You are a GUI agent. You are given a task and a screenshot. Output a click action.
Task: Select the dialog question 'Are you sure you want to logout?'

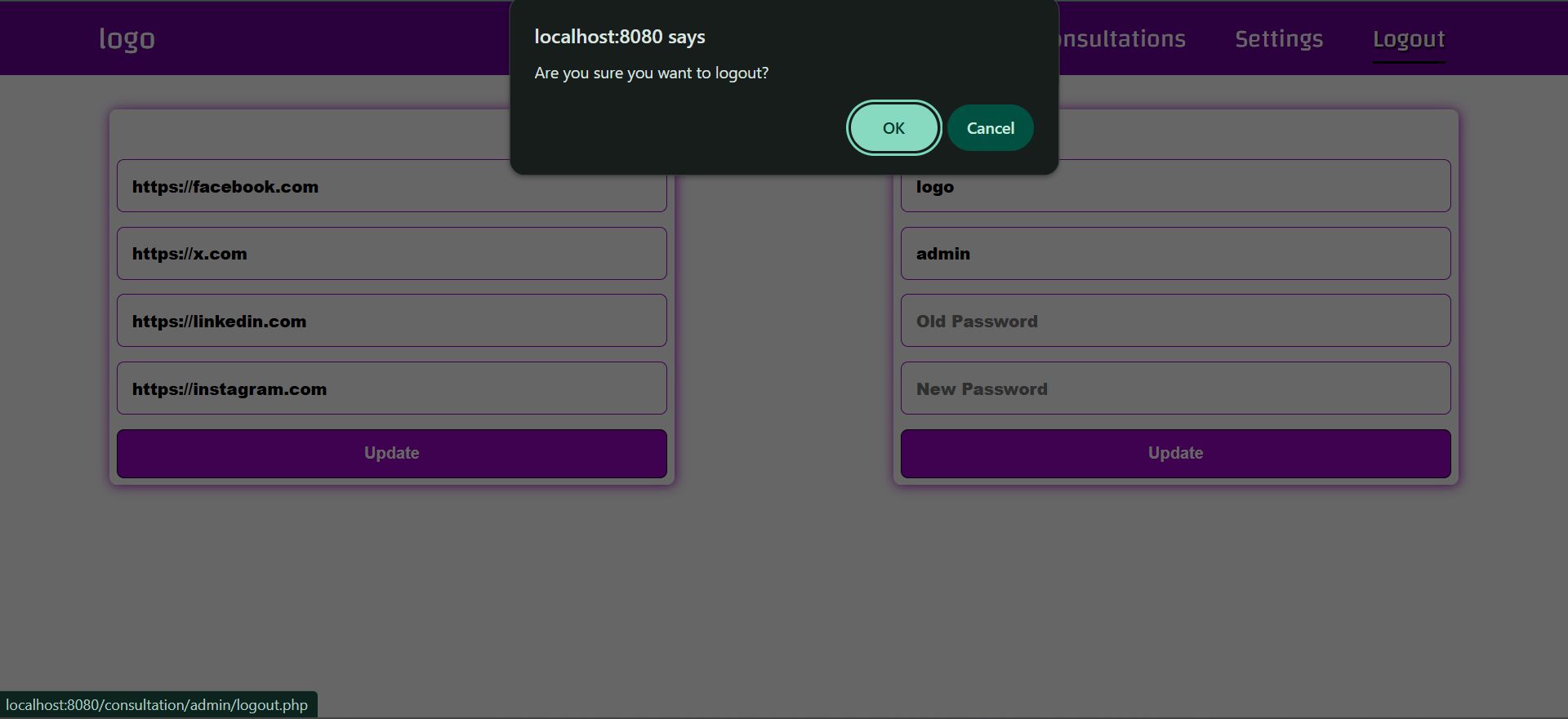652,73
